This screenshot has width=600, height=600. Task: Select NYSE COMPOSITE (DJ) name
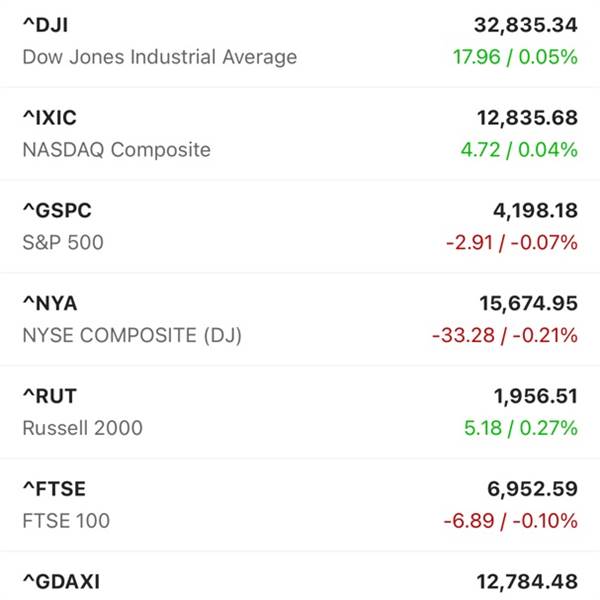[132, 335]
